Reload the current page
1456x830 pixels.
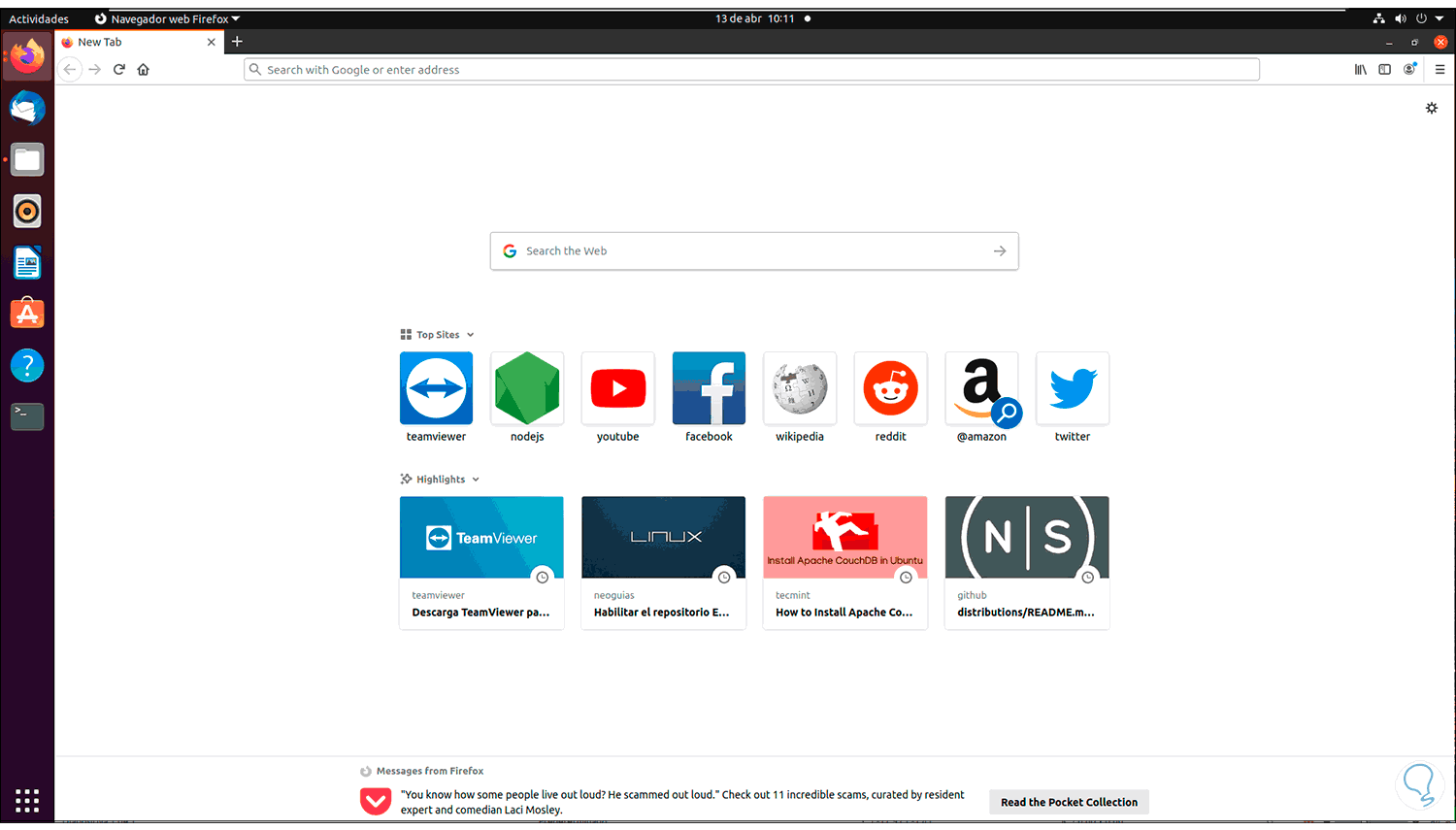[x=118, y=69]
